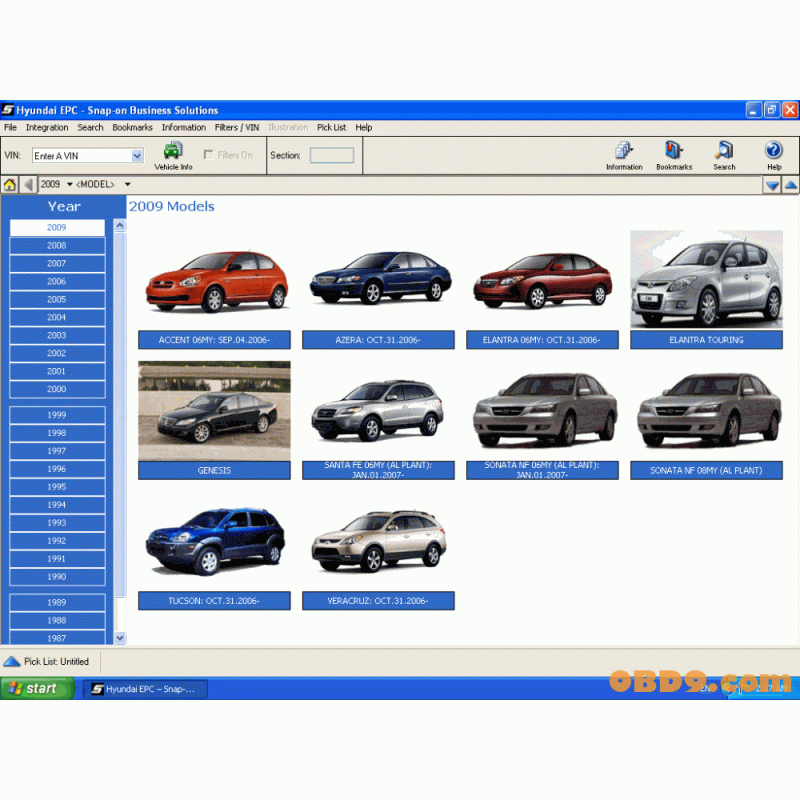Click the red Accent car thumbnail
The image size is (800, 800).
pyautogui.click(x=217, y=282)
